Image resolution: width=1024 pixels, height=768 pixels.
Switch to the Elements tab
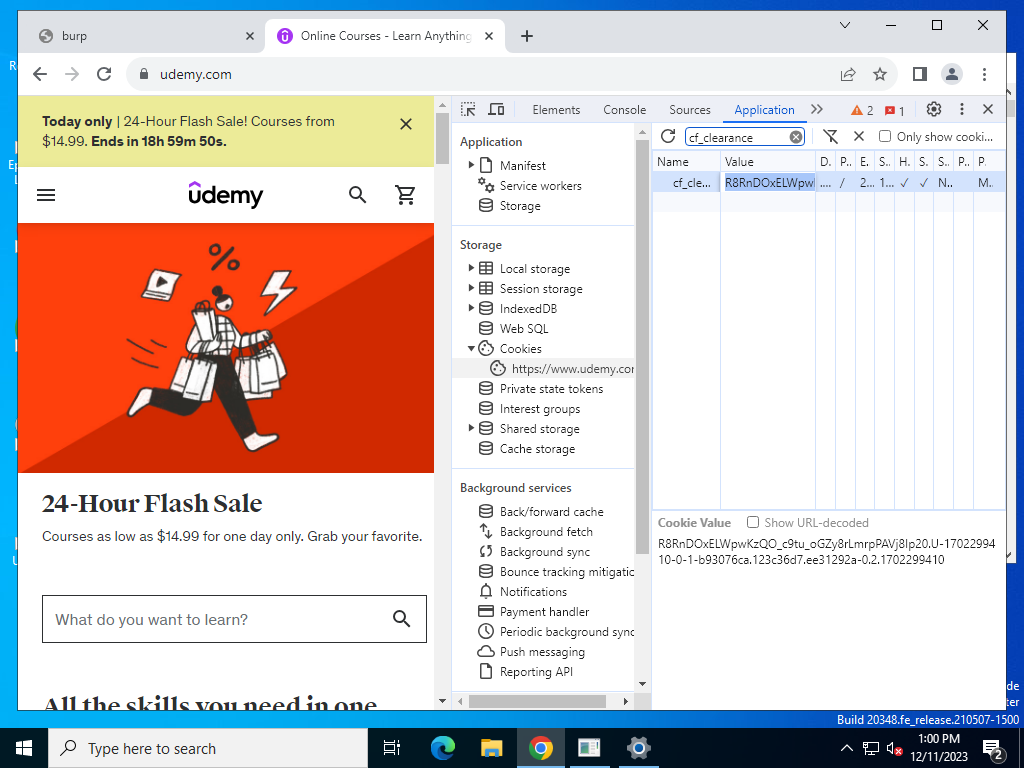[x=556, y=110]
